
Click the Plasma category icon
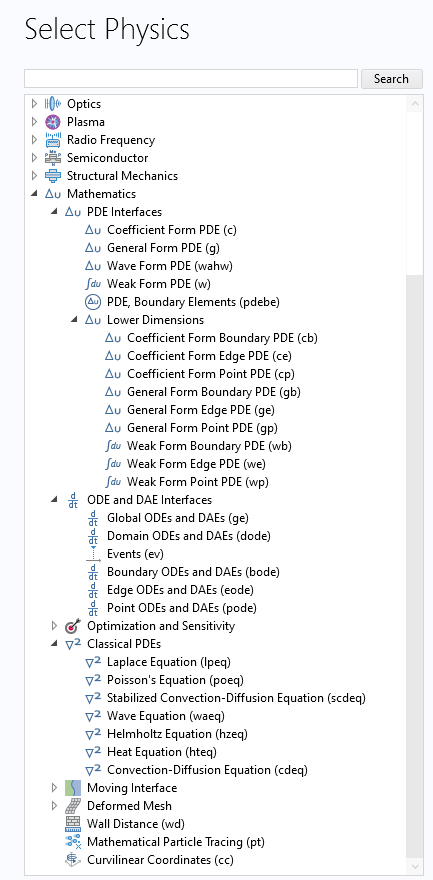53,122
